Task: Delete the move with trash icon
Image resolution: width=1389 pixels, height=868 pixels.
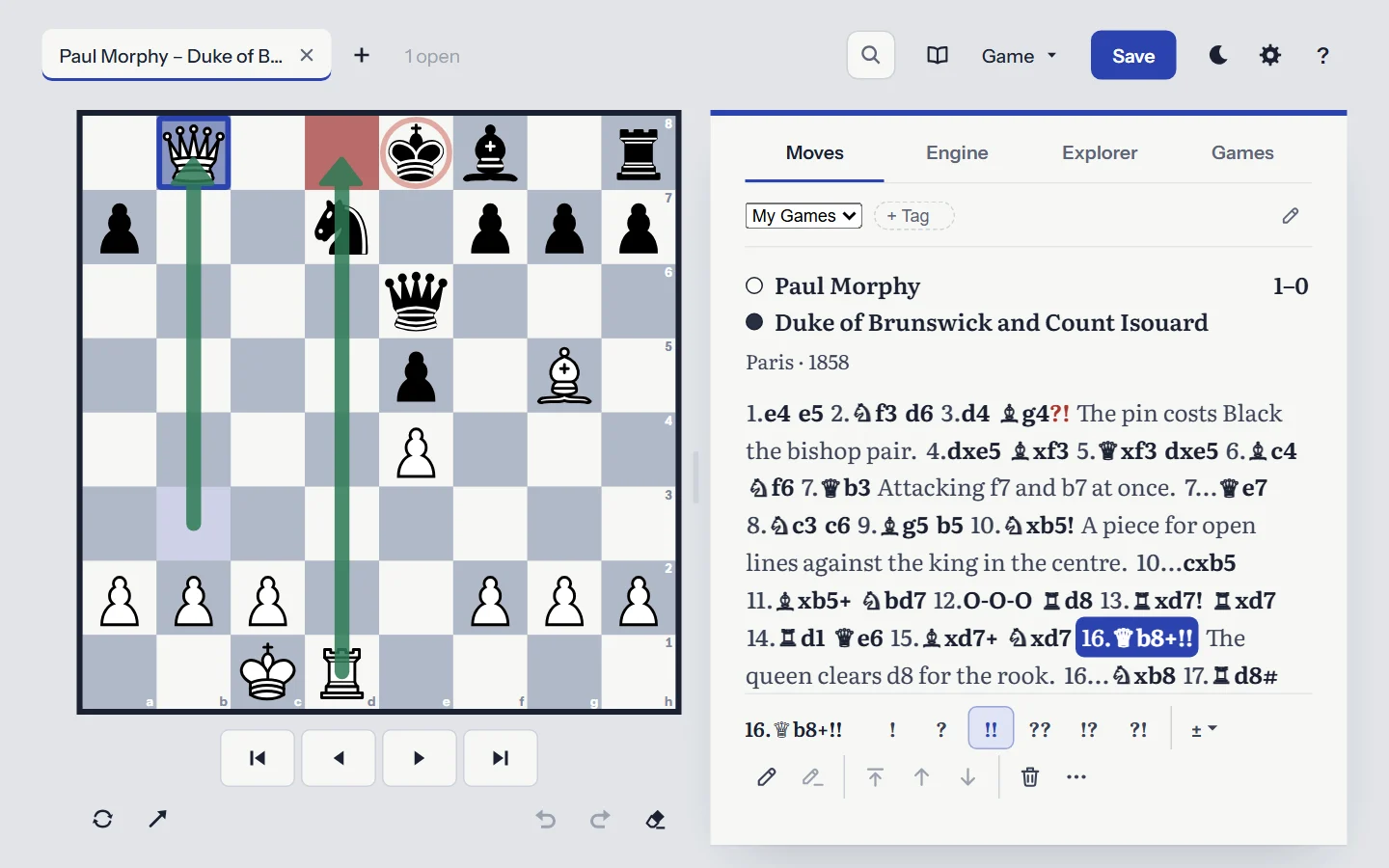Action: click(1030, 777)
